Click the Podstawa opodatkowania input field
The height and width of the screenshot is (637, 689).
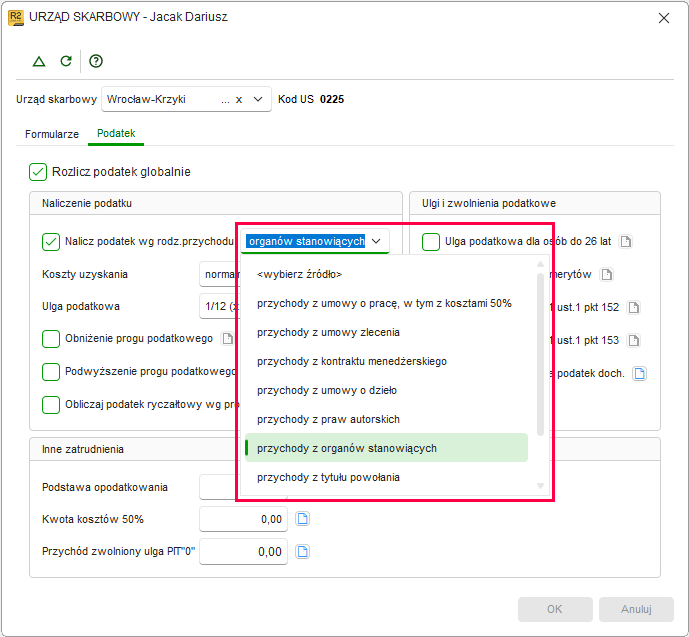[220, 487]
